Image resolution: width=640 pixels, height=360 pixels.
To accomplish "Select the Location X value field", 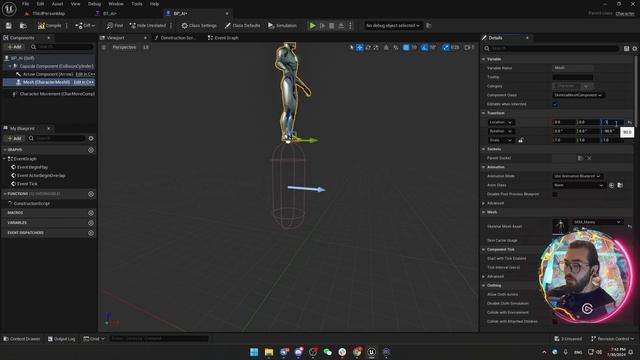I will pyautogui.click(x=564, y=122).
